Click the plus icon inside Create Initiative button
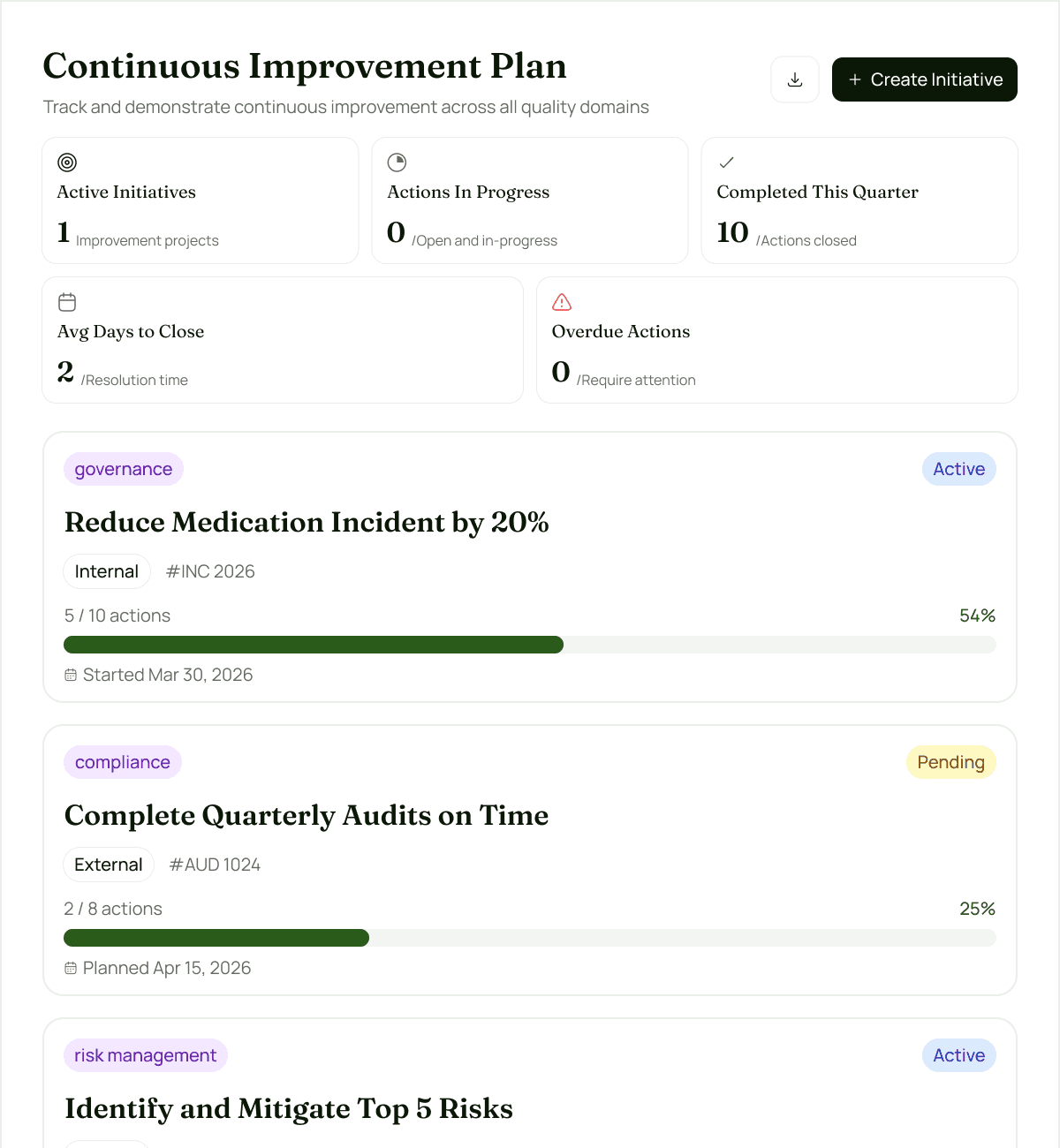1060x1148 pixels. (x=854, y=79)
